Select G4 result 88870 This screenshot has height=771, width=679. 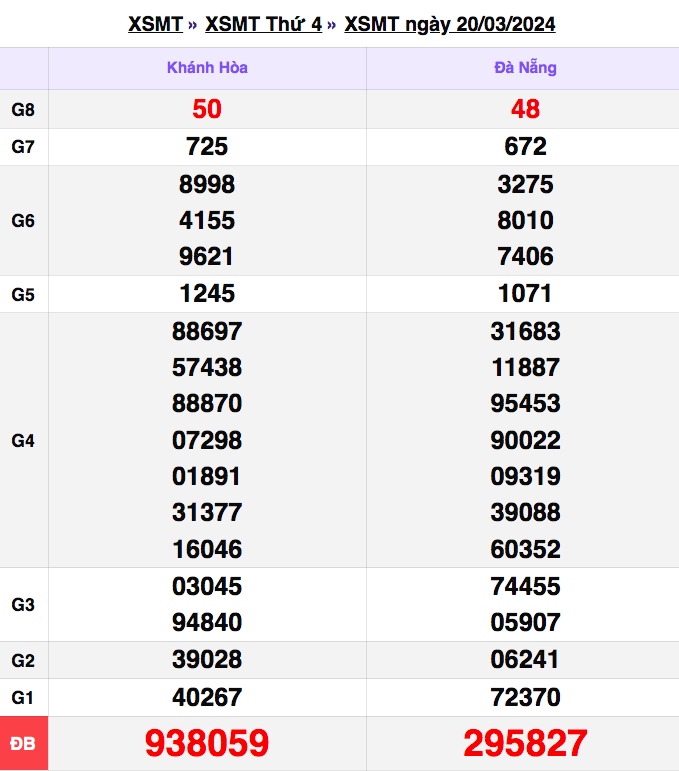click(x=207, y=403)
